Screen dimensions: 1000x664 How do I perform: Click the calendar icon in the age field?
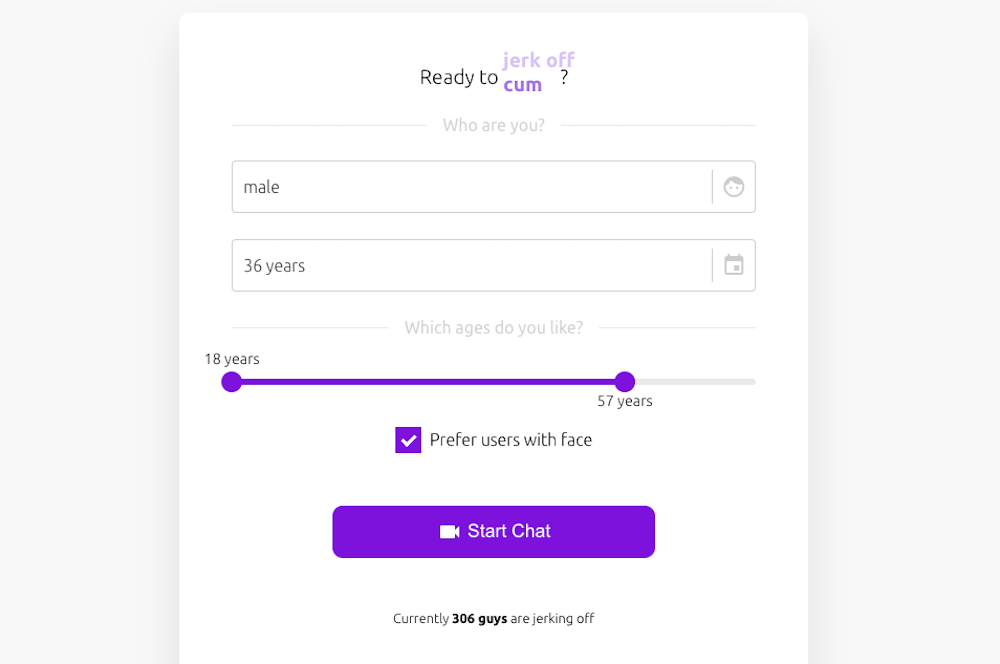click(x=734, y=265)
